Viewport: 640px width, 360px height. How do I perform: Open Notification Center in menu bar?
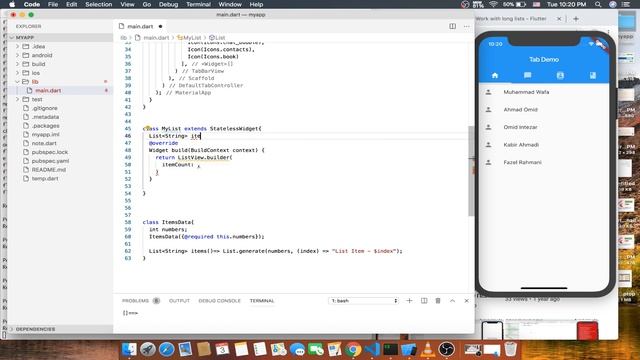pos(626,4)
